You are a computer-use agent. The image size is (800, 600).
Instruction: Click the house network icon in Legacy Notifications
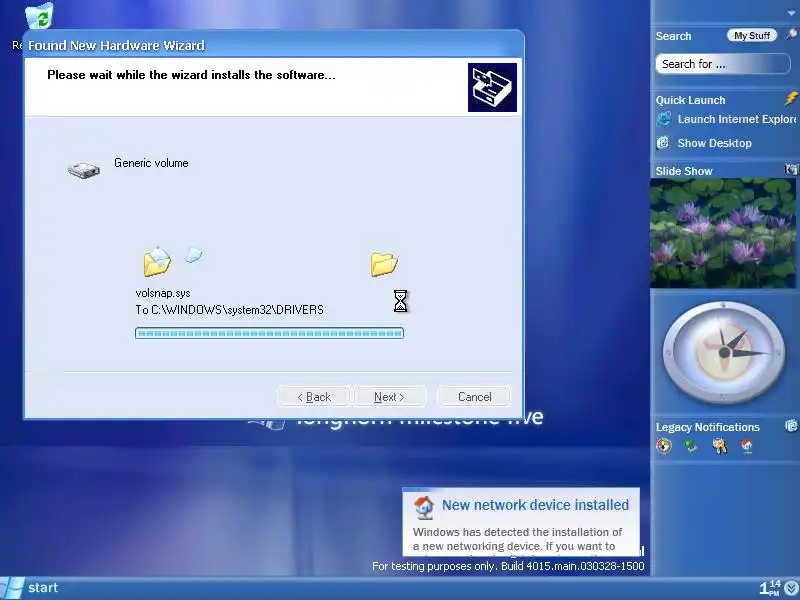[747, 446]
